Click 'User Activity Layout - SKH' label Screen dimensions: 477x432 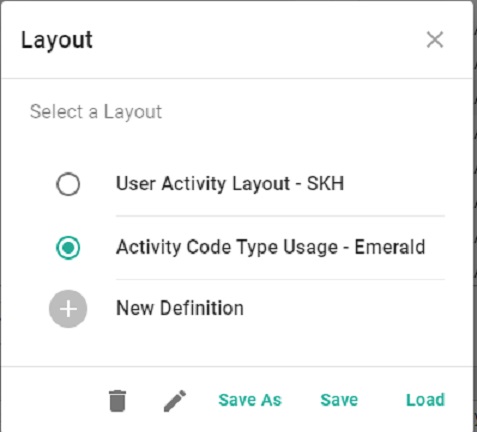coord(230,184)
